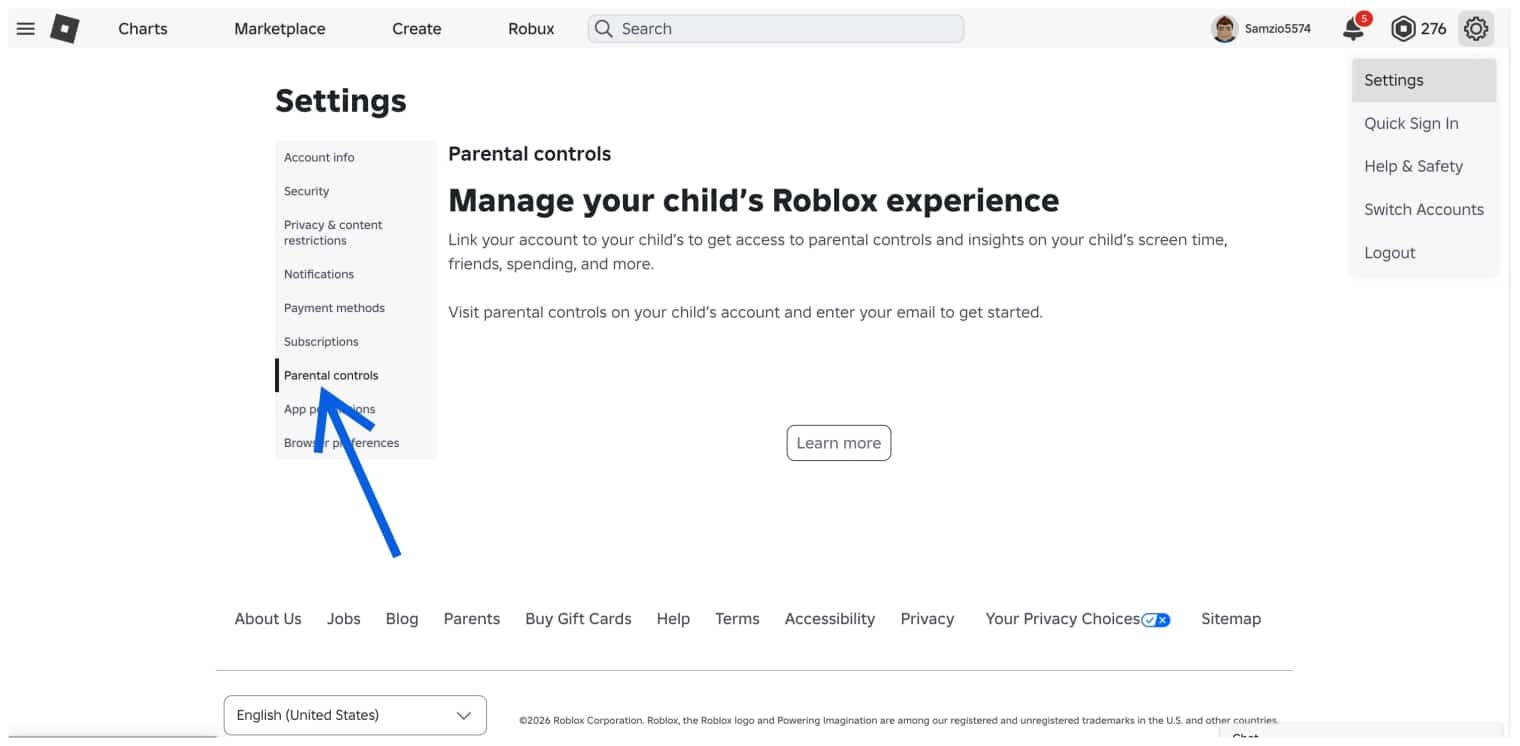Navigate to the Marketplace tab
Viewport: 1520px width, 746px height.
point(279,29)
